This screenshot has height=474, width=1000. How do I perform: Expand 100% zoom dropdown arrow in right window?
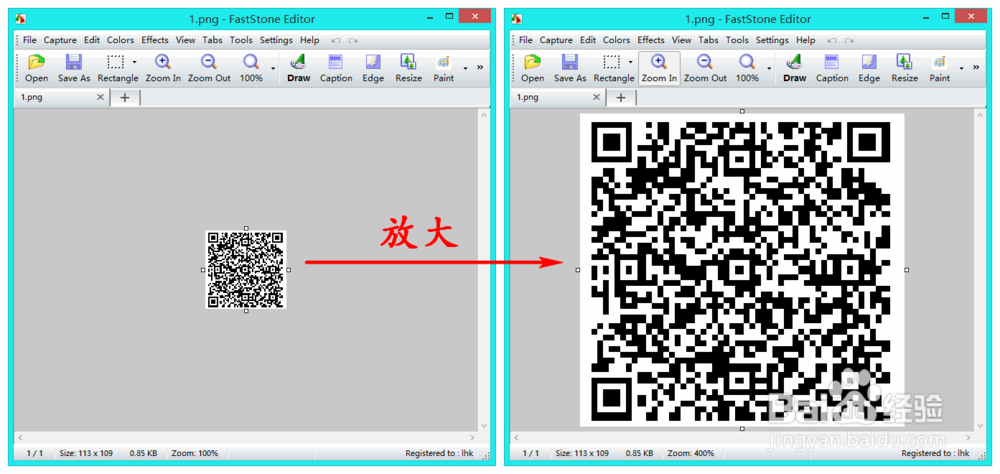769,68
